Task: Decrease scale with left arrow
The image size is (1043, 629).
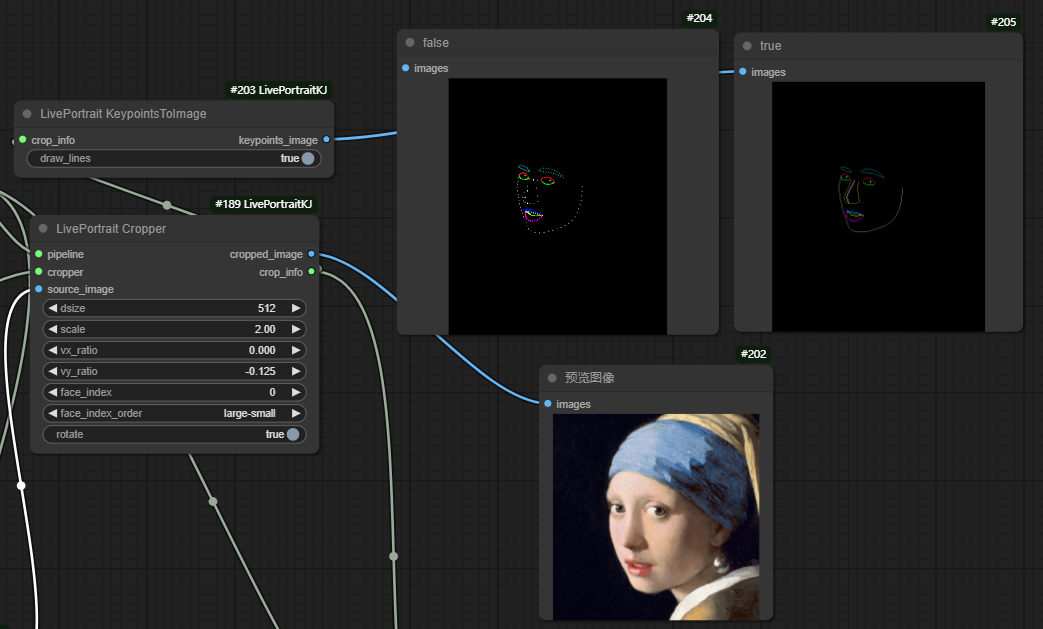Action: pos(53,329)
